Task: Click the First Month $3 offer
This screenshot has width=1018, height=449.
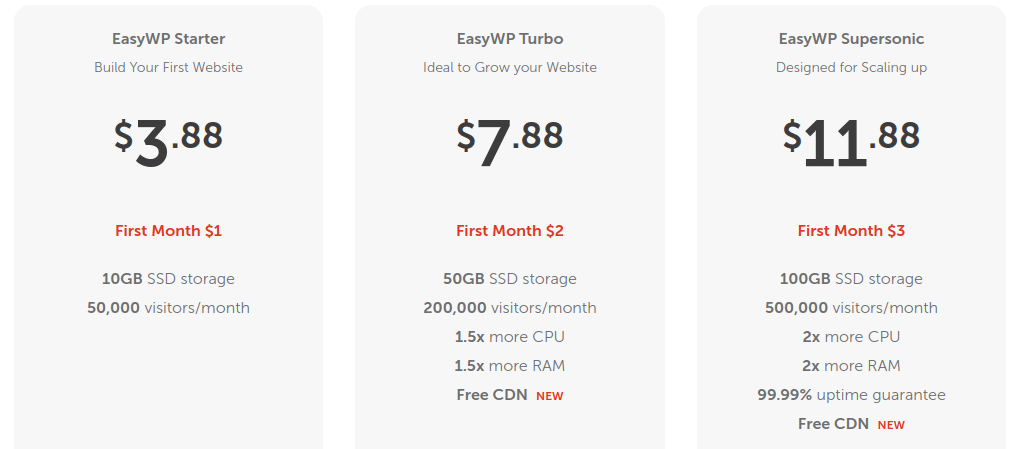Action: [x=851, y=231]
